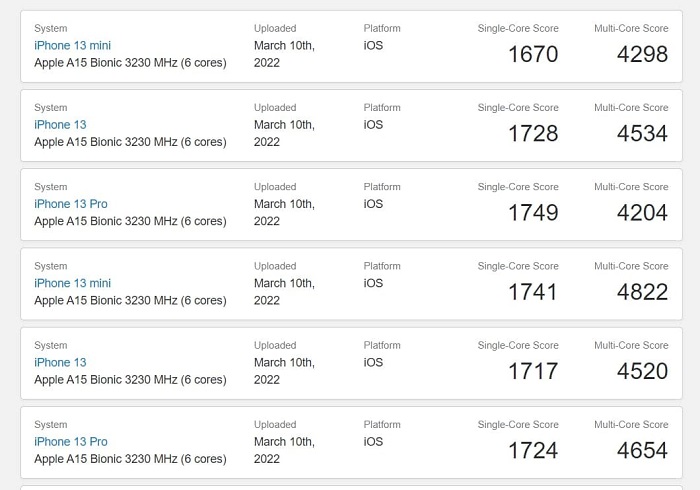Click the multi-core score 4204
The image size is (700, 490).
tap(642, 213)
